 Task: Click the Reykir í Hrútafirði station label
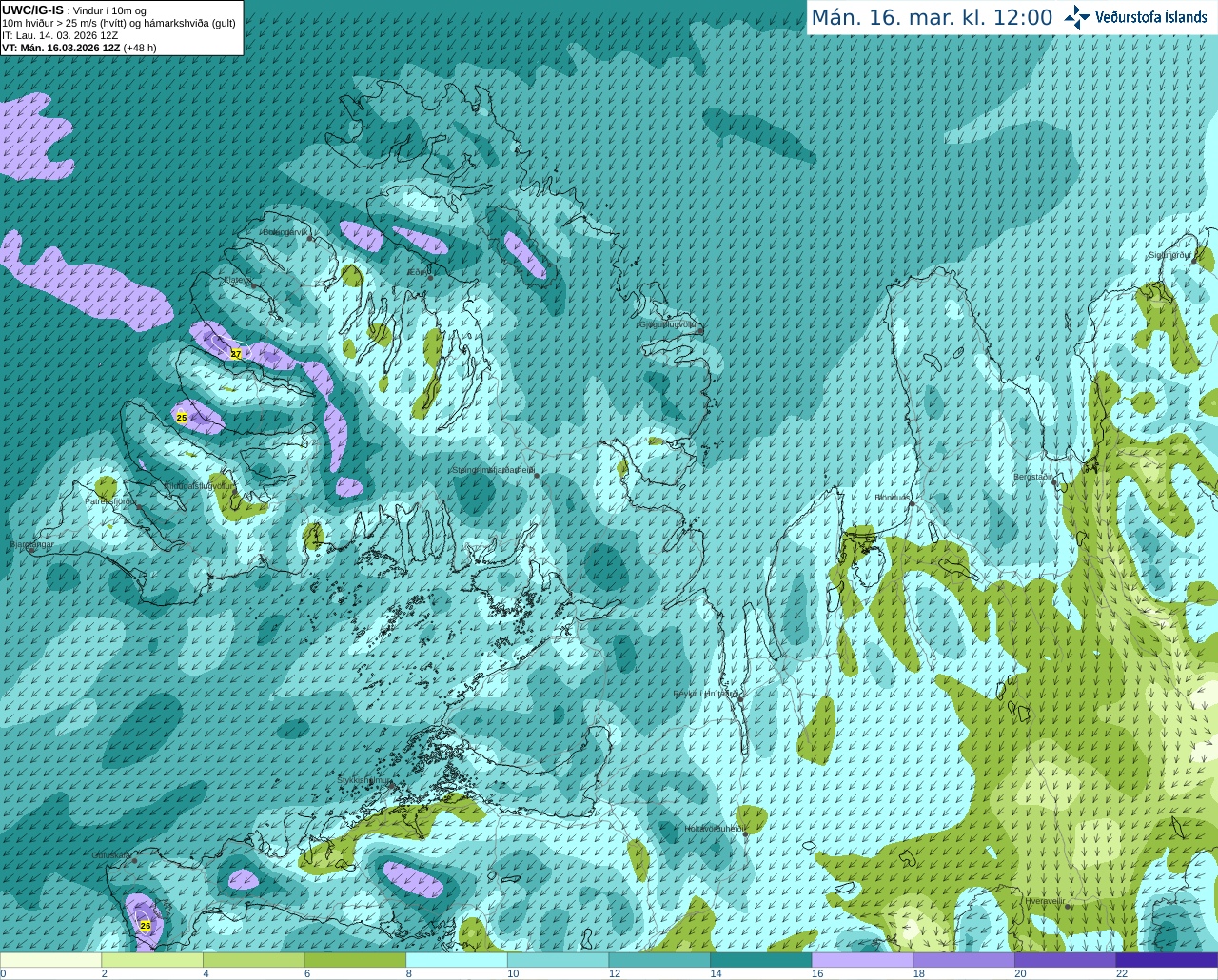tap(706, 694)
